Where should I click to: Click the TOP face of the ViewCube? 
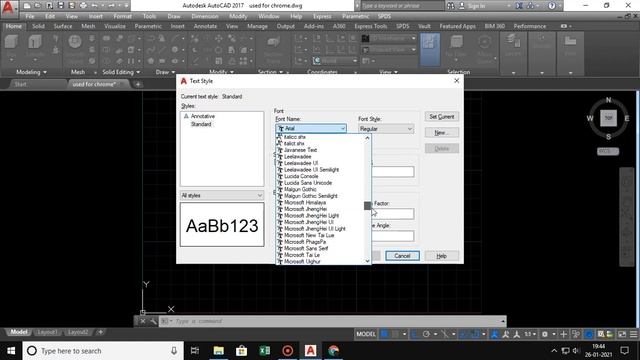(x=608, y=118)
